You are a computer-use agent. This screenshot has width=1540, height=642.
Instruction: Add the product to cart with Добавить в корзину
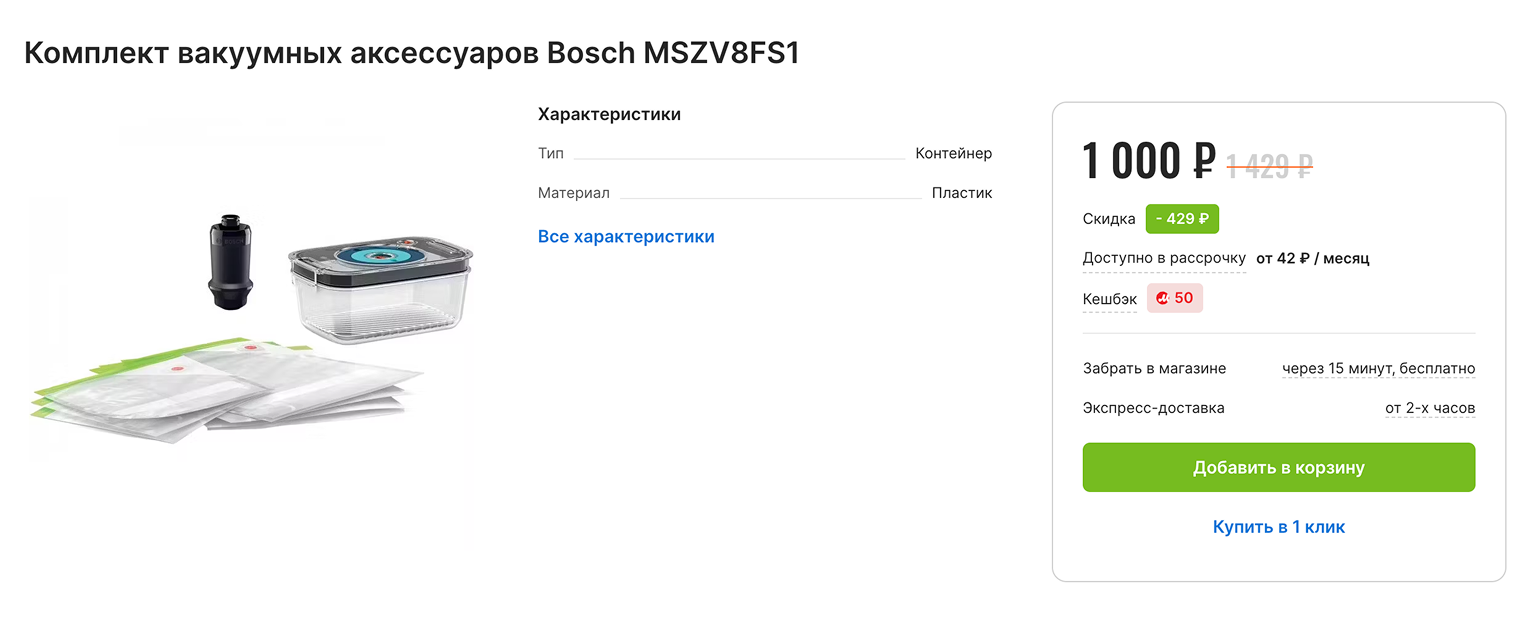[1278, 468]
